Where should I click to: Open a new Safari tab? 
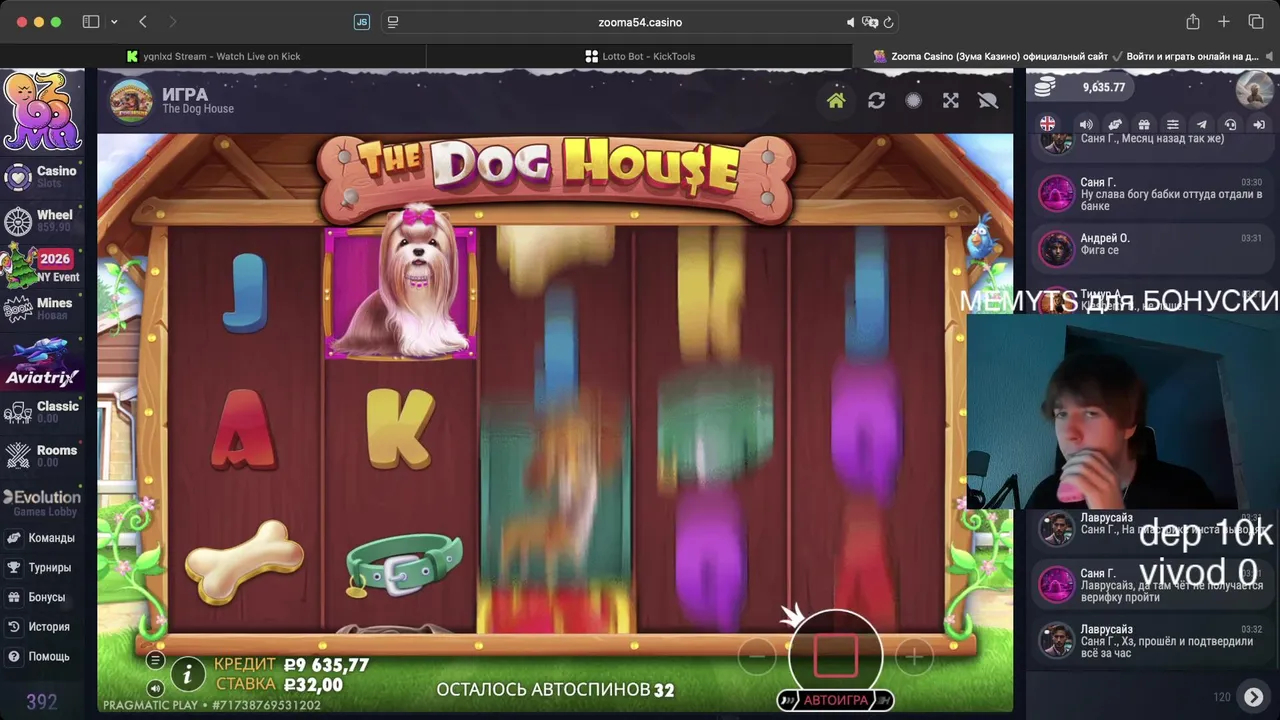[1223, 22]
